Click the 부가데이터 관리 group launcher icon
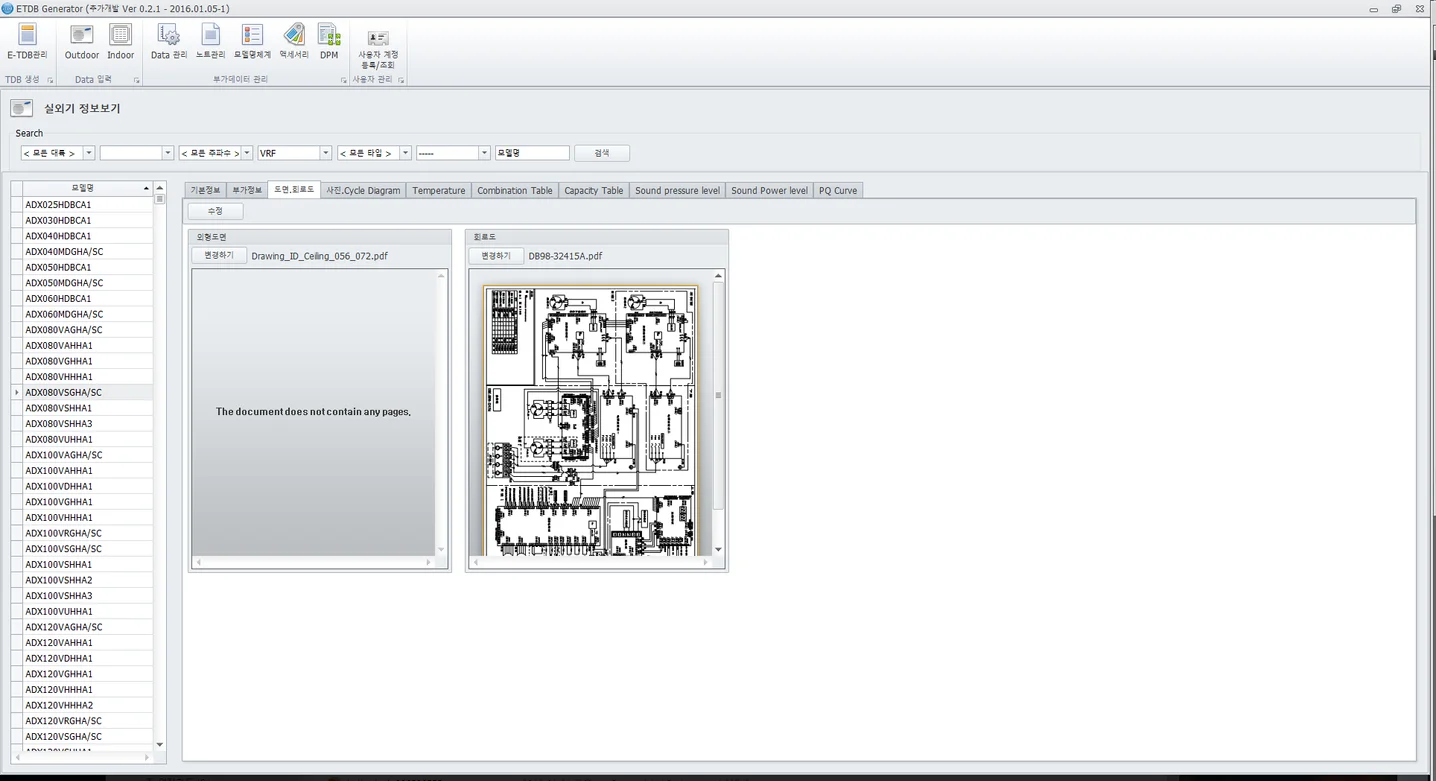This screenshot has height=781, width=1436. pyautogui.click(x=343, y=80)
